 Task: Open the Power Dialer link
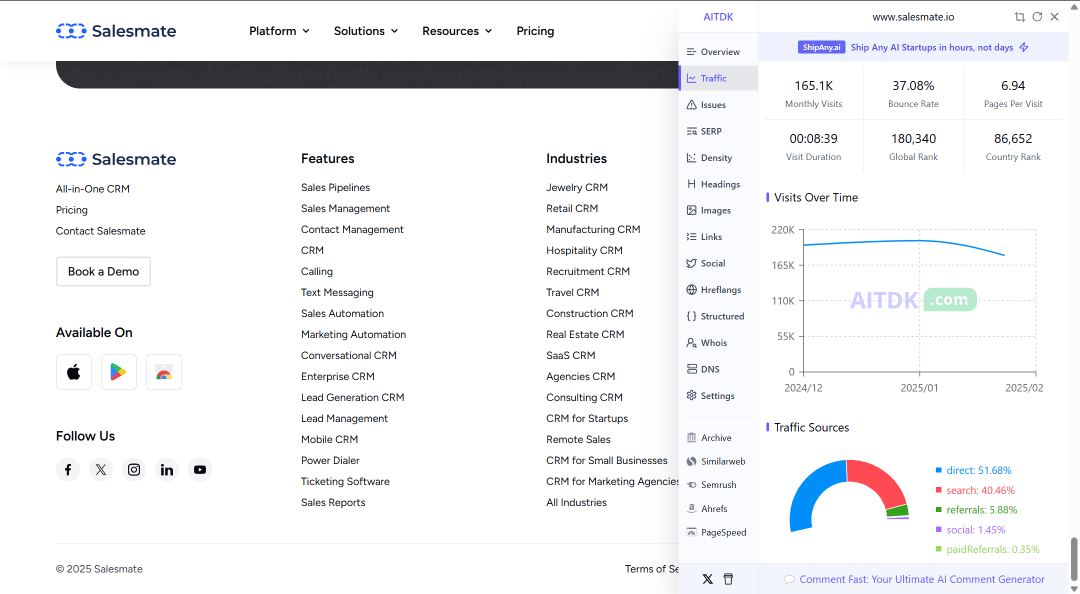point(330,460)
